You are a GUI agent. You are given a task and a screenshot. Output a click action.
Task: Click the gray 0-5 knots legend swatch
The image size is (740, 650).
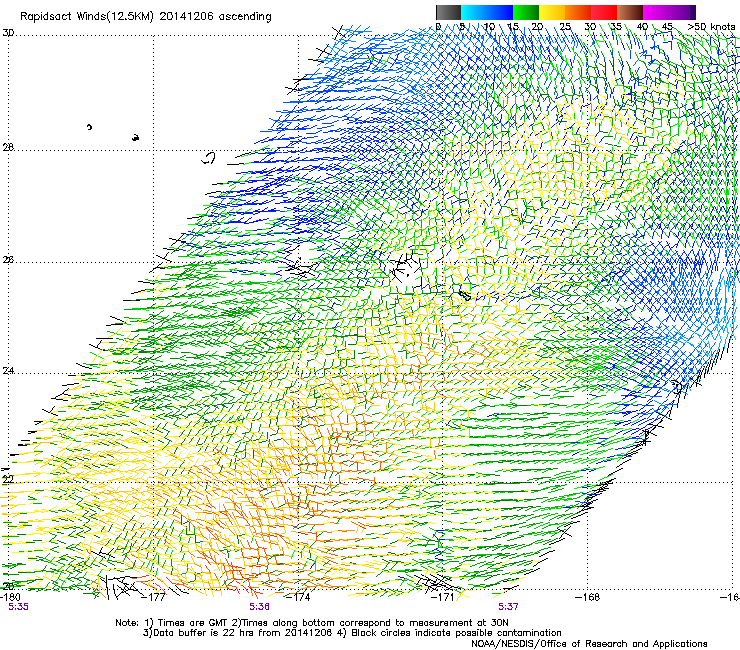pos(448,12)
